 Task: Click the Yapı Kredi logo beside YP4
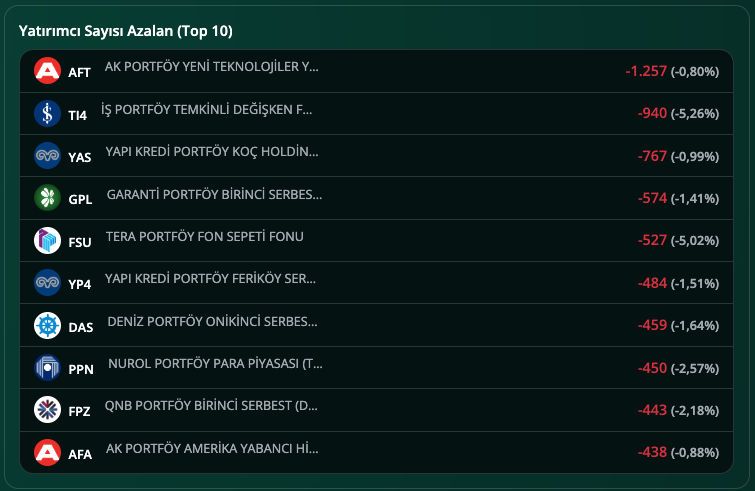[x=47, y=283]
